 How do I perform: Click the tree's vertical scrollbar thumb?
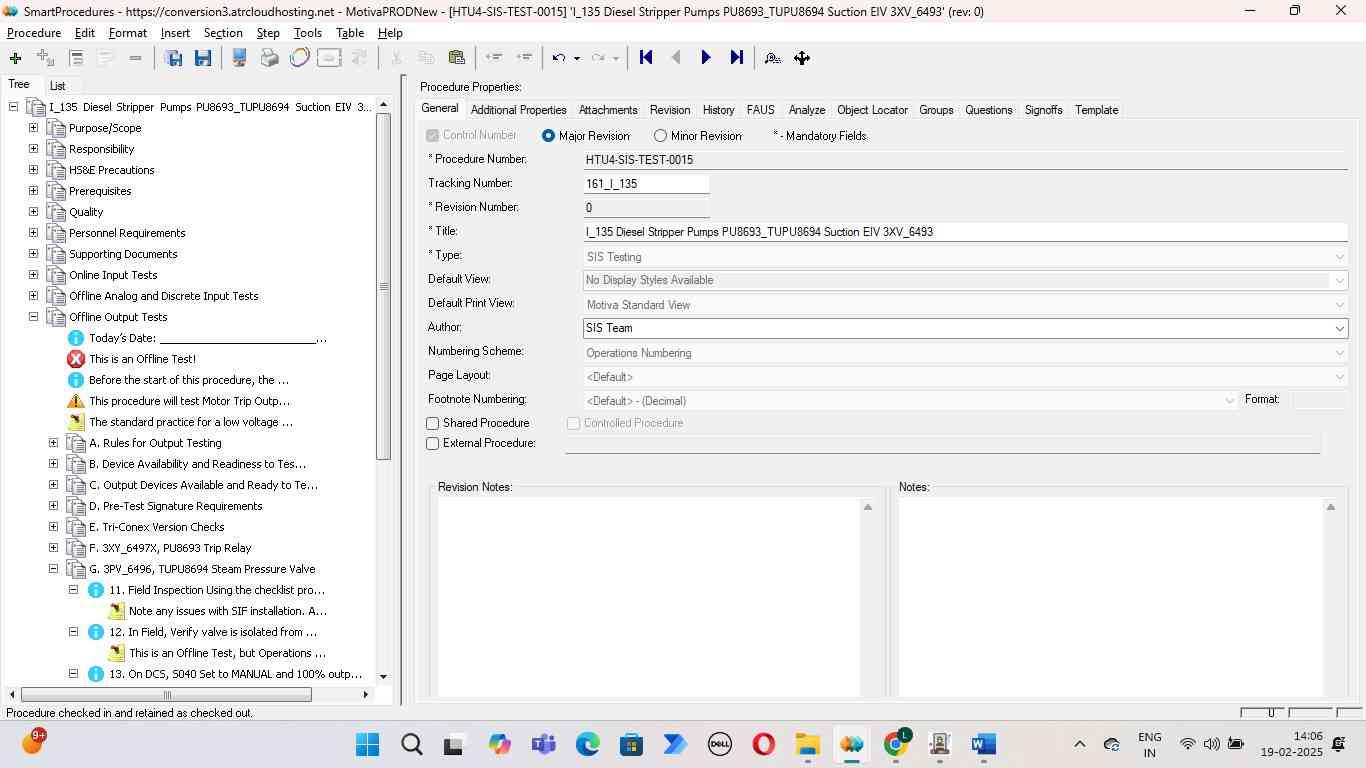pos(383,287)
